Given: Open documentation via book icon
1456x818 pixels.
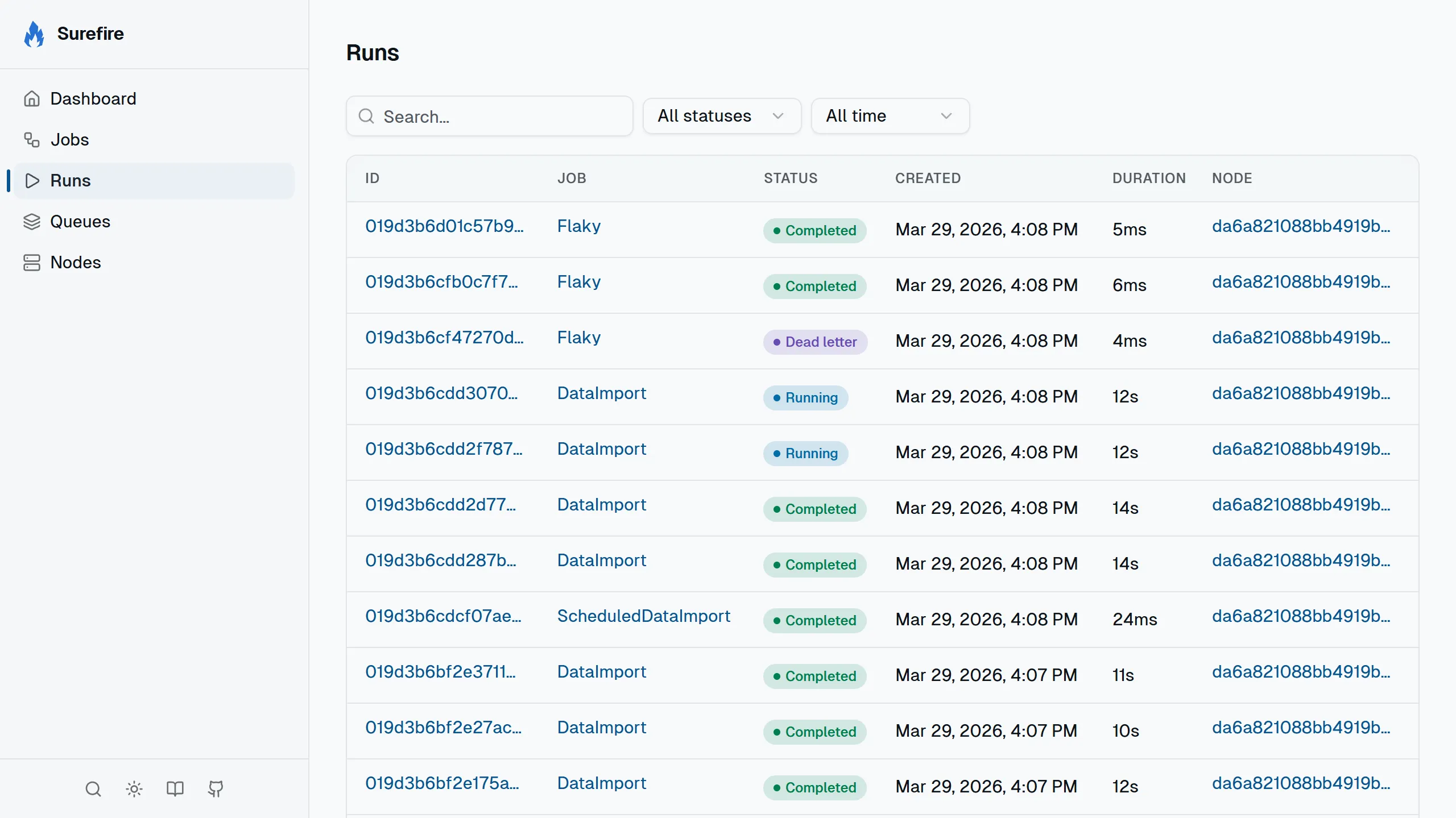Looking at the screenshot, I should 175,789.
